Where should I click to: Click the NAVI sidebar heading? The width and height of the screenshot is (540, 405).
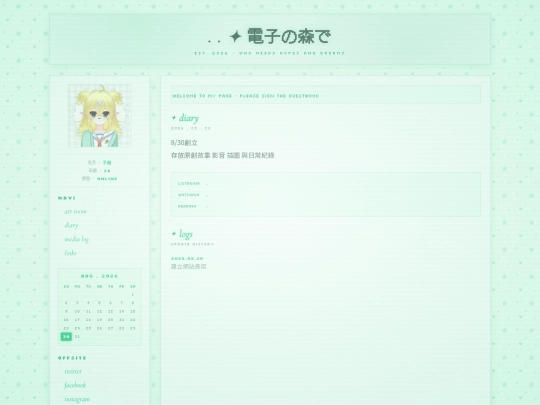(67, 198)
